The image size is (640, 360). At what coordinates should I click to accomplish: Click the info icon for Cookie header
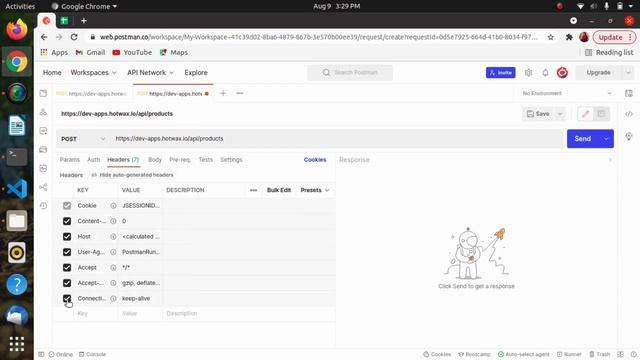click(113, 206)
